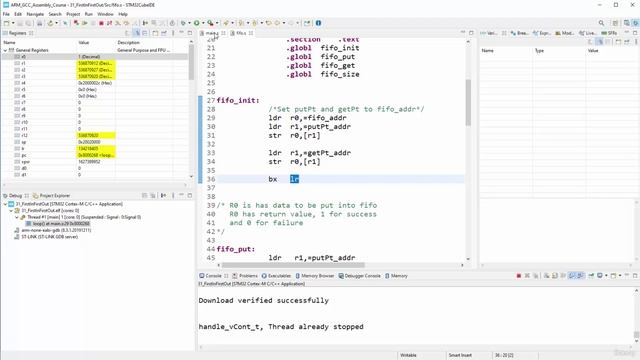Select the ST-LINK GDB server entry
Screen dimensions: 640x360
tap(46, 237)
